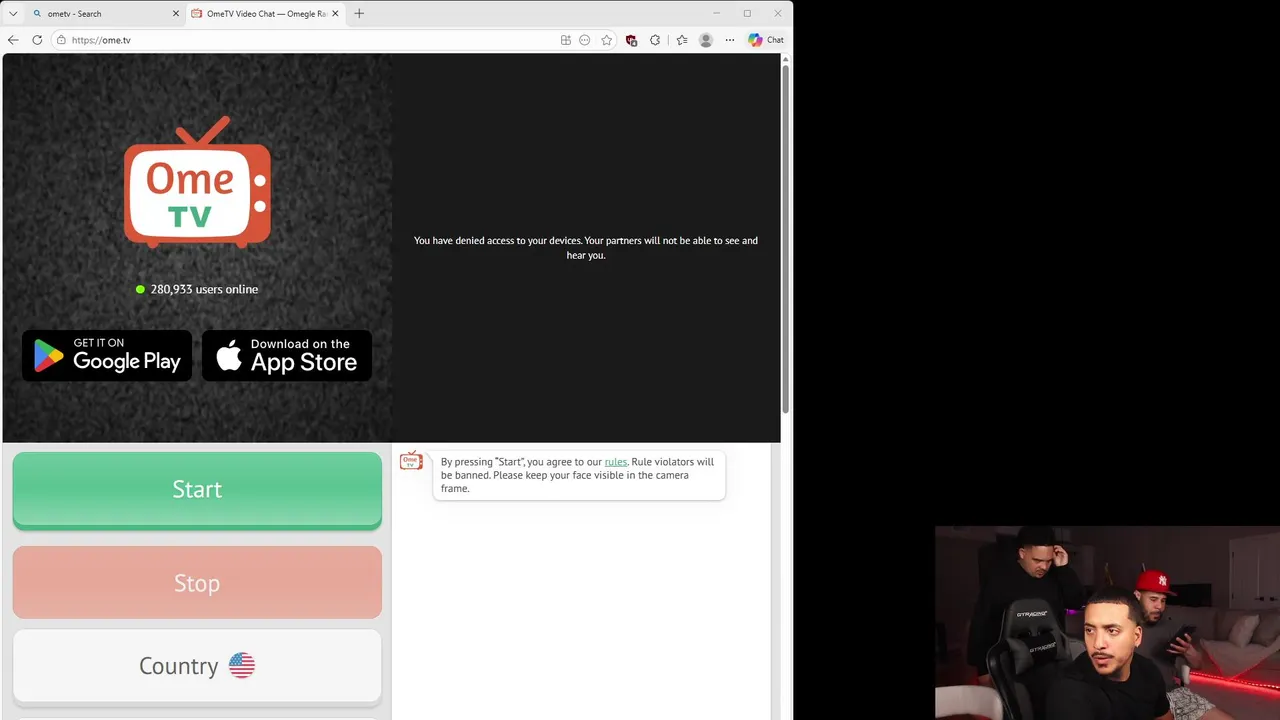Open Copilot Chat button

(x=766, y=40)
